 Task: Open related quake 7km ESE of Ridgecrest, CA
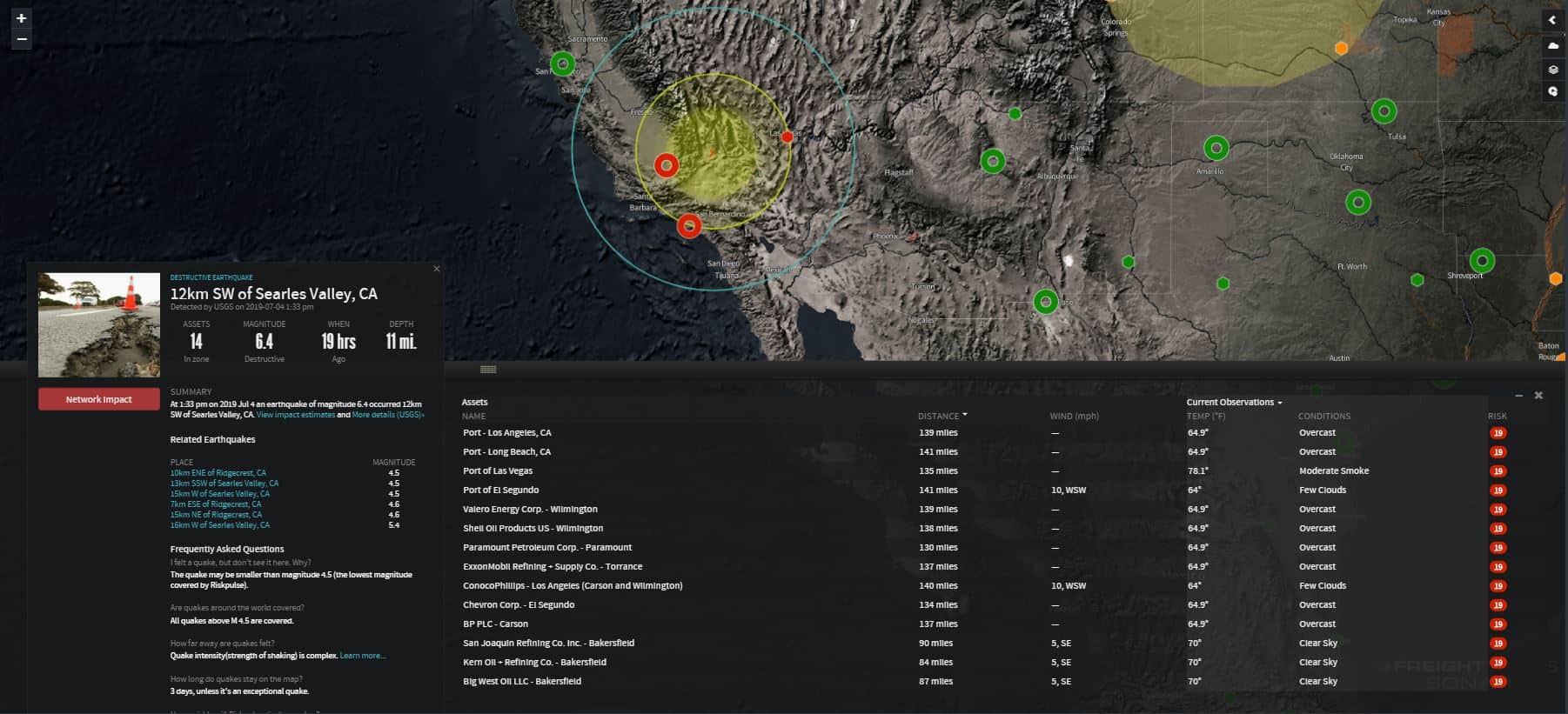tap(216, 504)
